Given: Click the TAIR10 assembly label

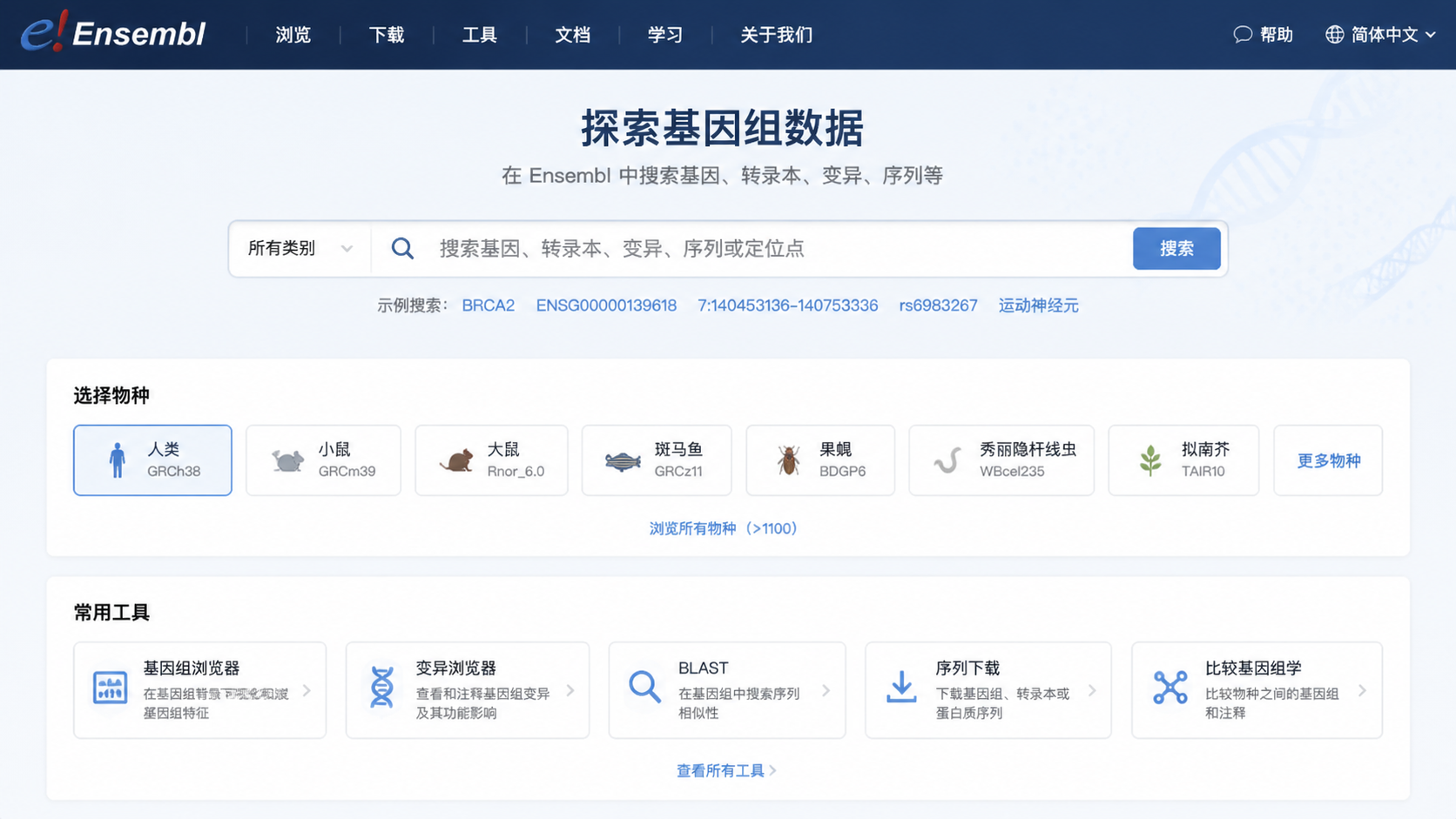Looking at the screenshot, I should 1203,471.
